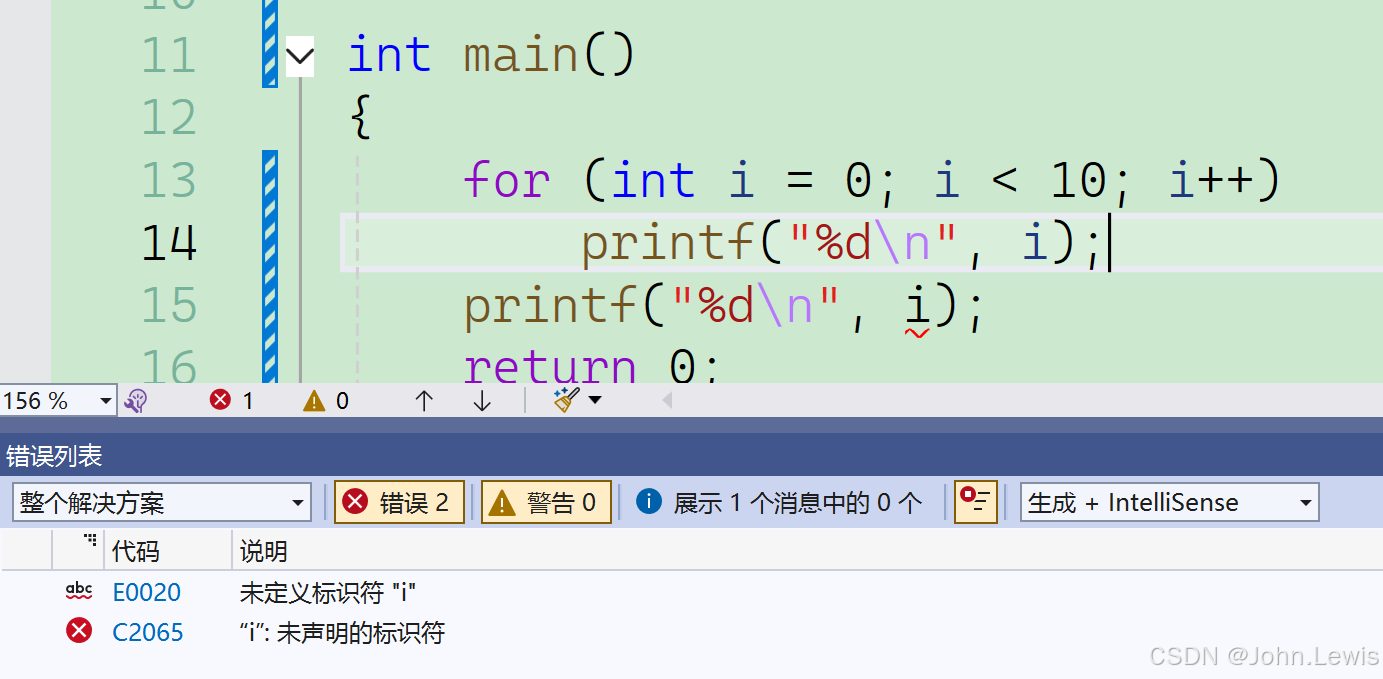Sort by the 说明 column header

264,551
